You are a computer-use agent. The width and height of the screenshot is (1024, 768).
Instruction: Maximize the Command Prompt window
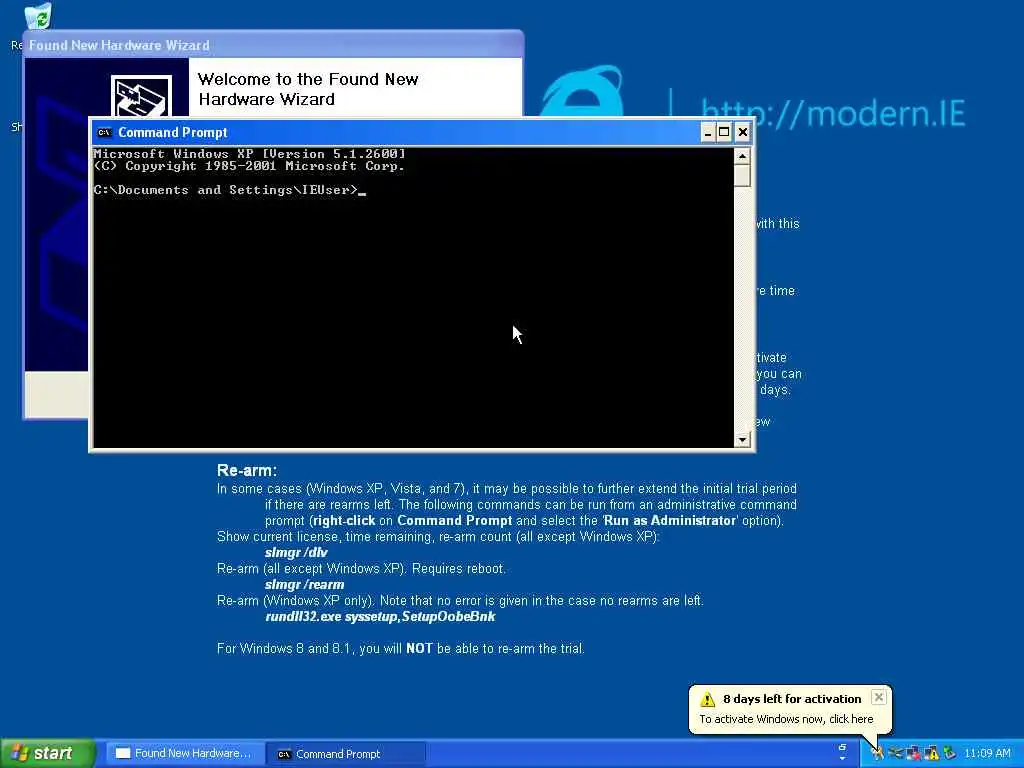724,133
